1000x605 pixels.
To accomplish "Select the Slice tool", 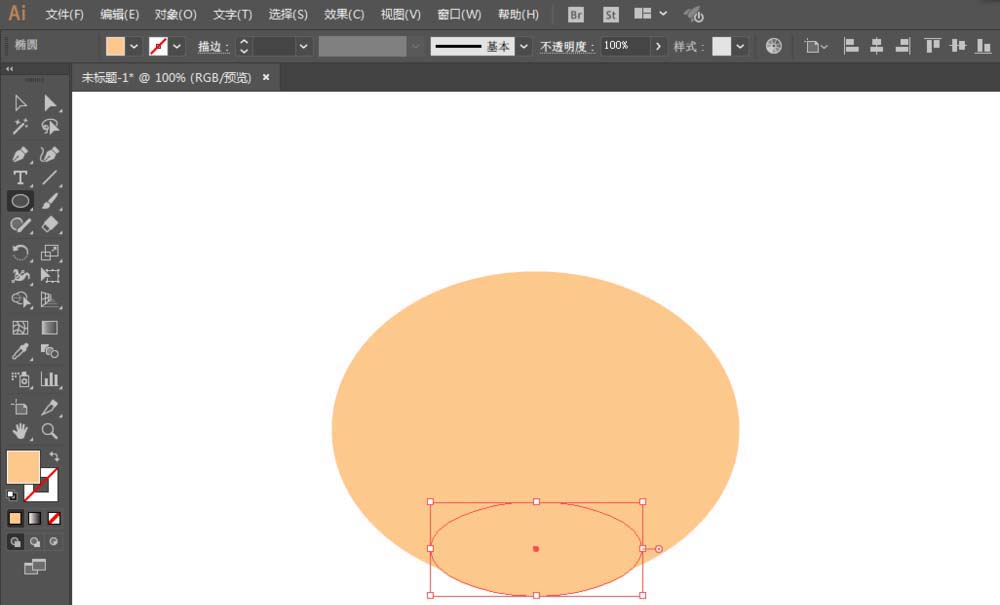I will 50,407.
